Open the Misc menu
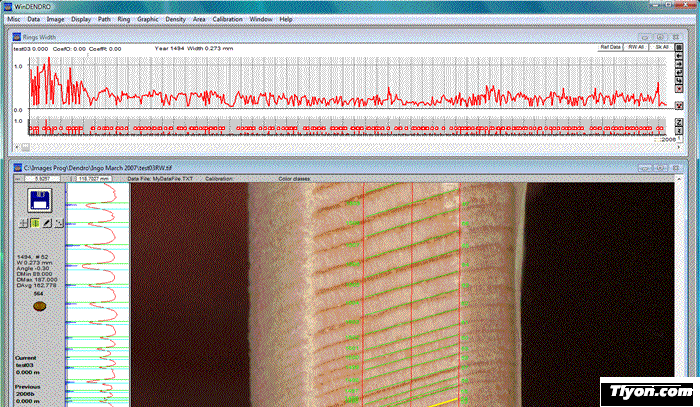Viewport: 700px width, 407px height. [13, 19]
